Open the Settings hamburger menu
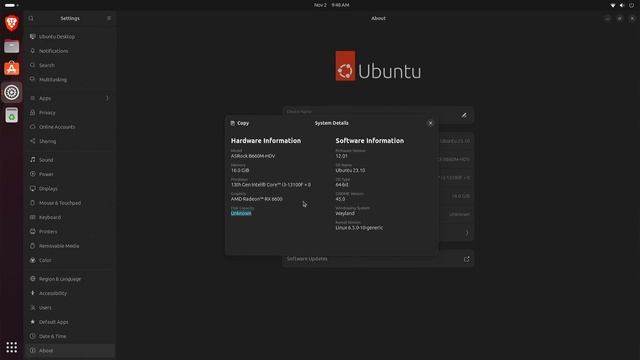This screenshot has width=640, height=360. coord(109,18)
